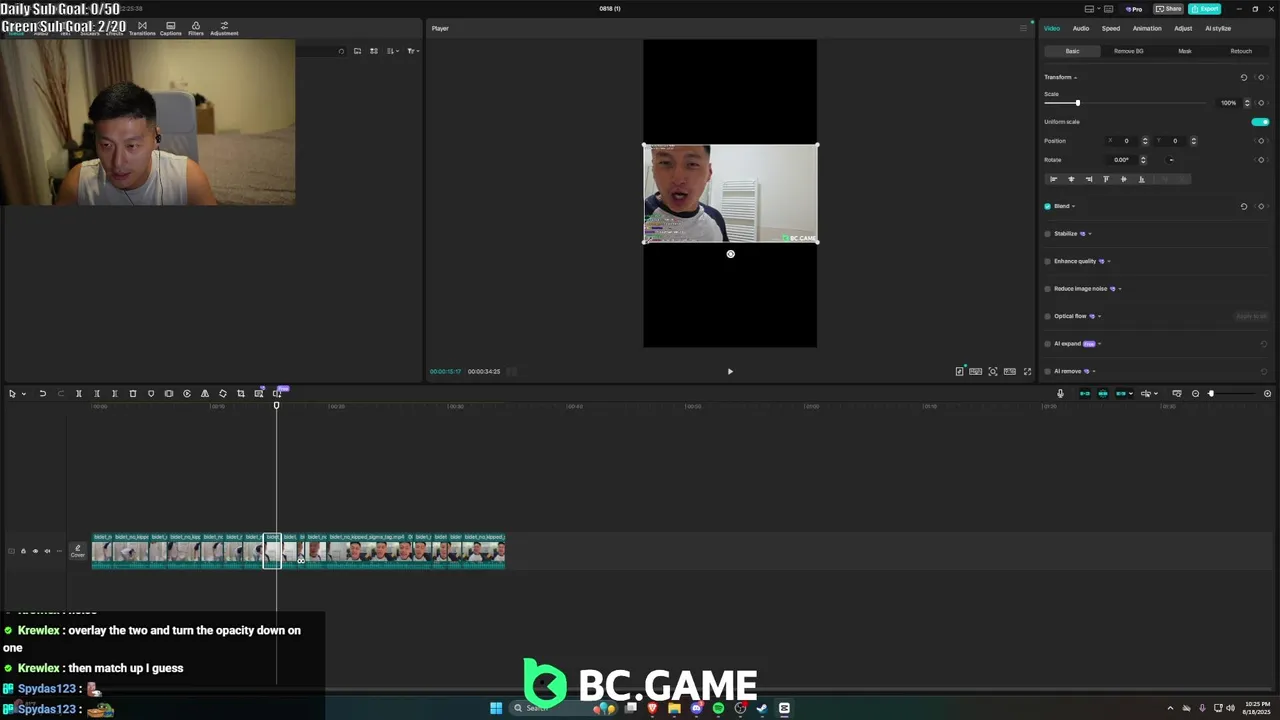Toggle track visibility eye icon
Viewport: 1280px width, 720px height.
[x=35, y=551]
